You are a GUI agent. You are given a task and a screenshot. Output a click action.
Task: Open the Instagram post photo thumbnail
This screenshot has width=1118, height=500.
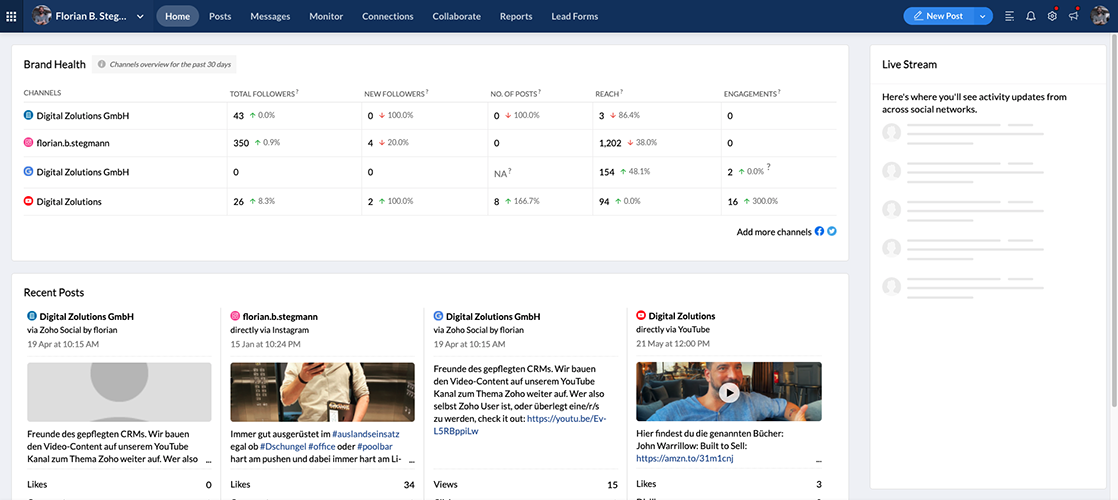coord(322,392)
